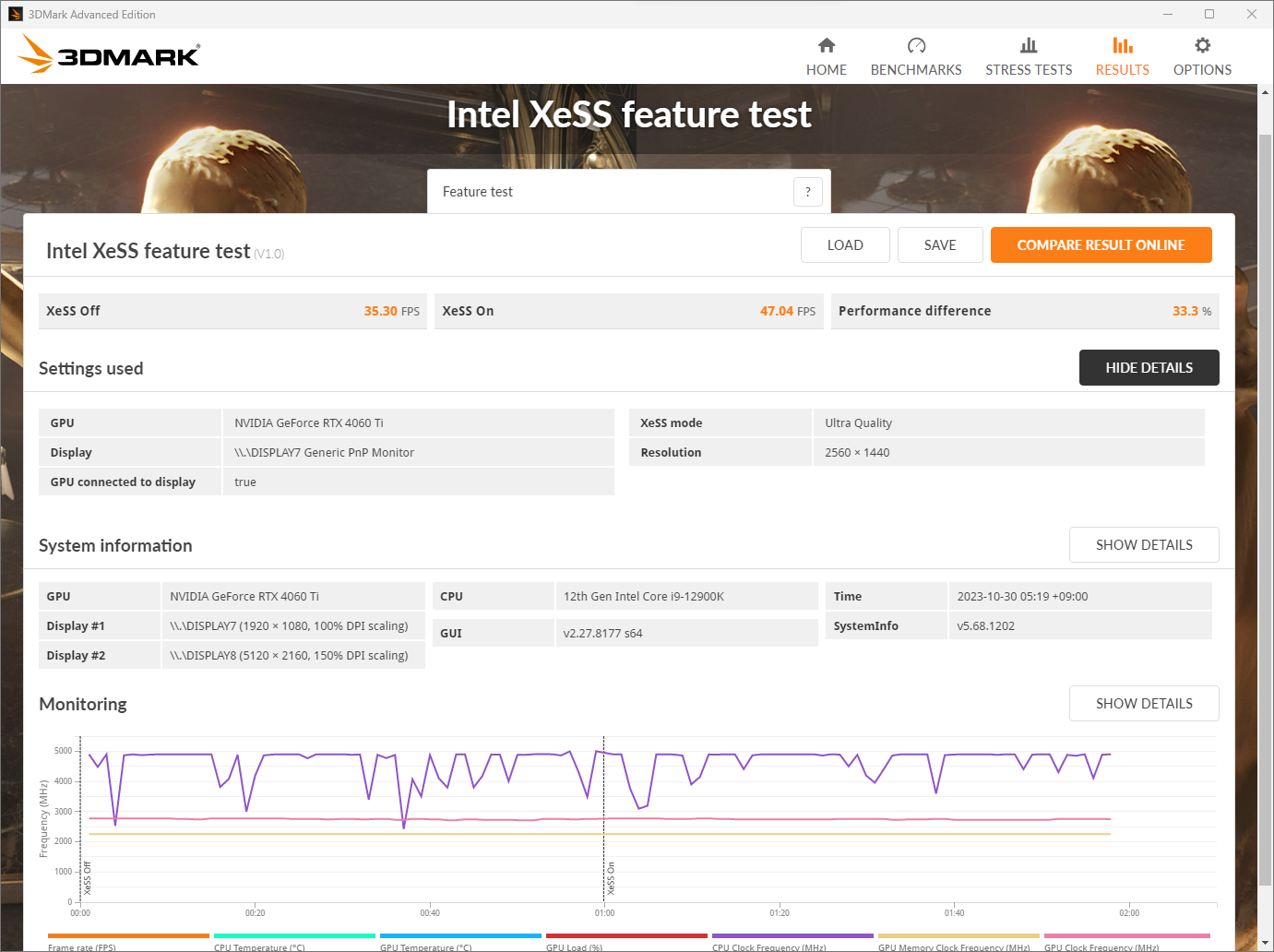Viewport: 1274px width, 952px height.
Task: Toggle the red GPU Load legend bar
Action: point(627,936)
